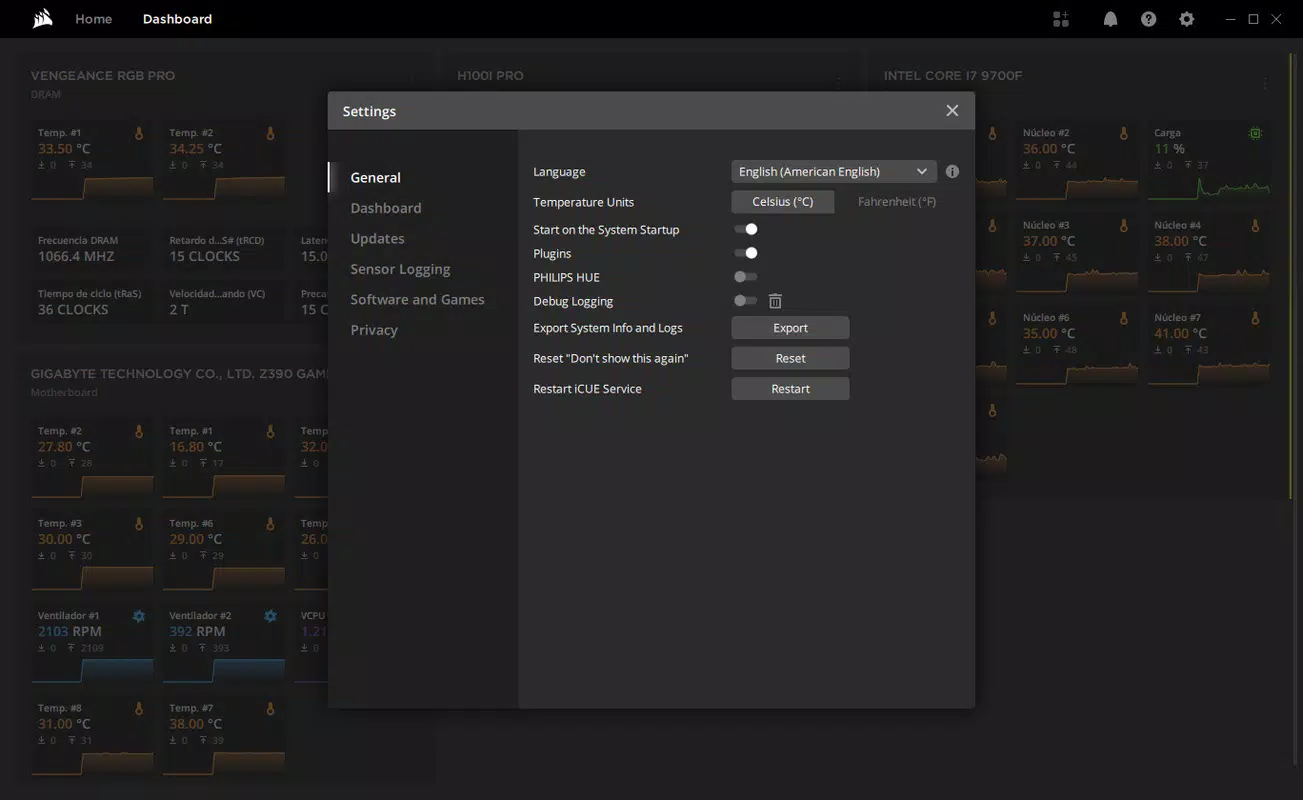Click thermometer icon on Núcleo #7 tile
This screenshot has height=800, width=1303.
[1255, 318]
